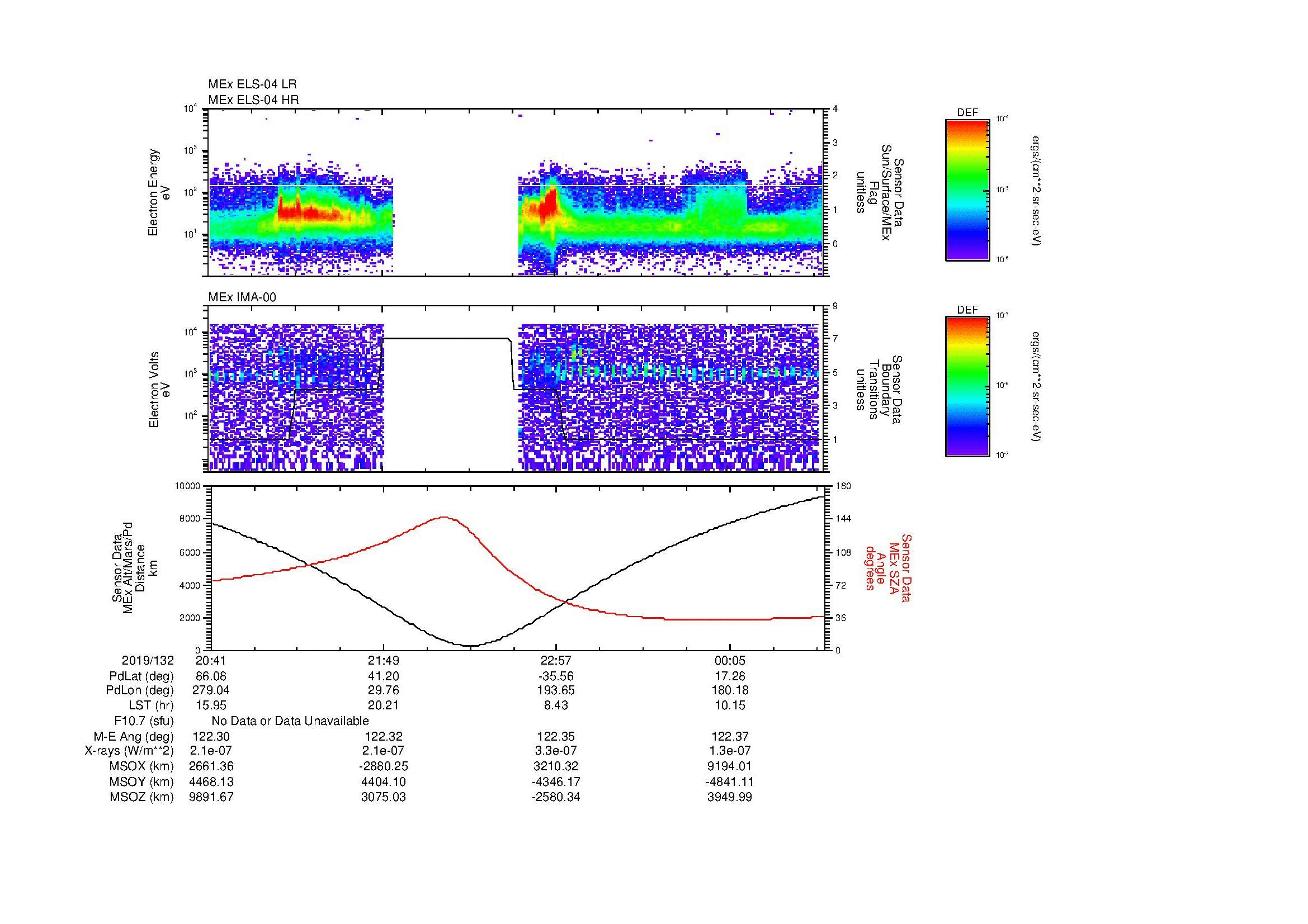The height and width of the screenshot is (924, 1308).
Task: Click the PdLat value 86.08
Action: point(211,676)
